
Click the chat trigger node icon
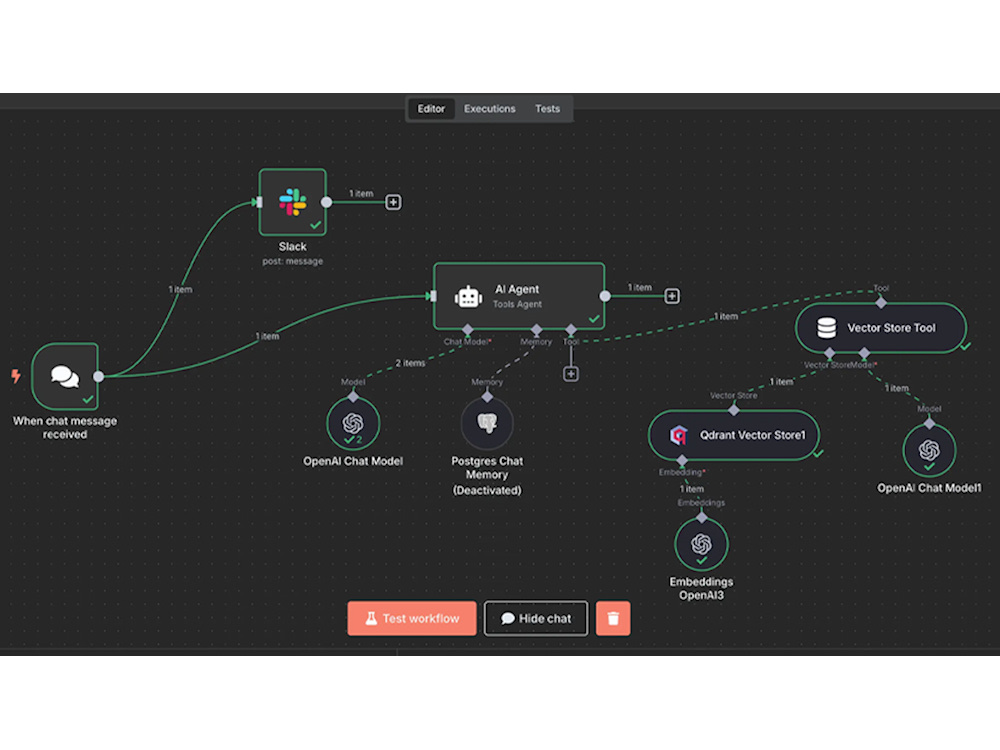[x=65, y=376]
